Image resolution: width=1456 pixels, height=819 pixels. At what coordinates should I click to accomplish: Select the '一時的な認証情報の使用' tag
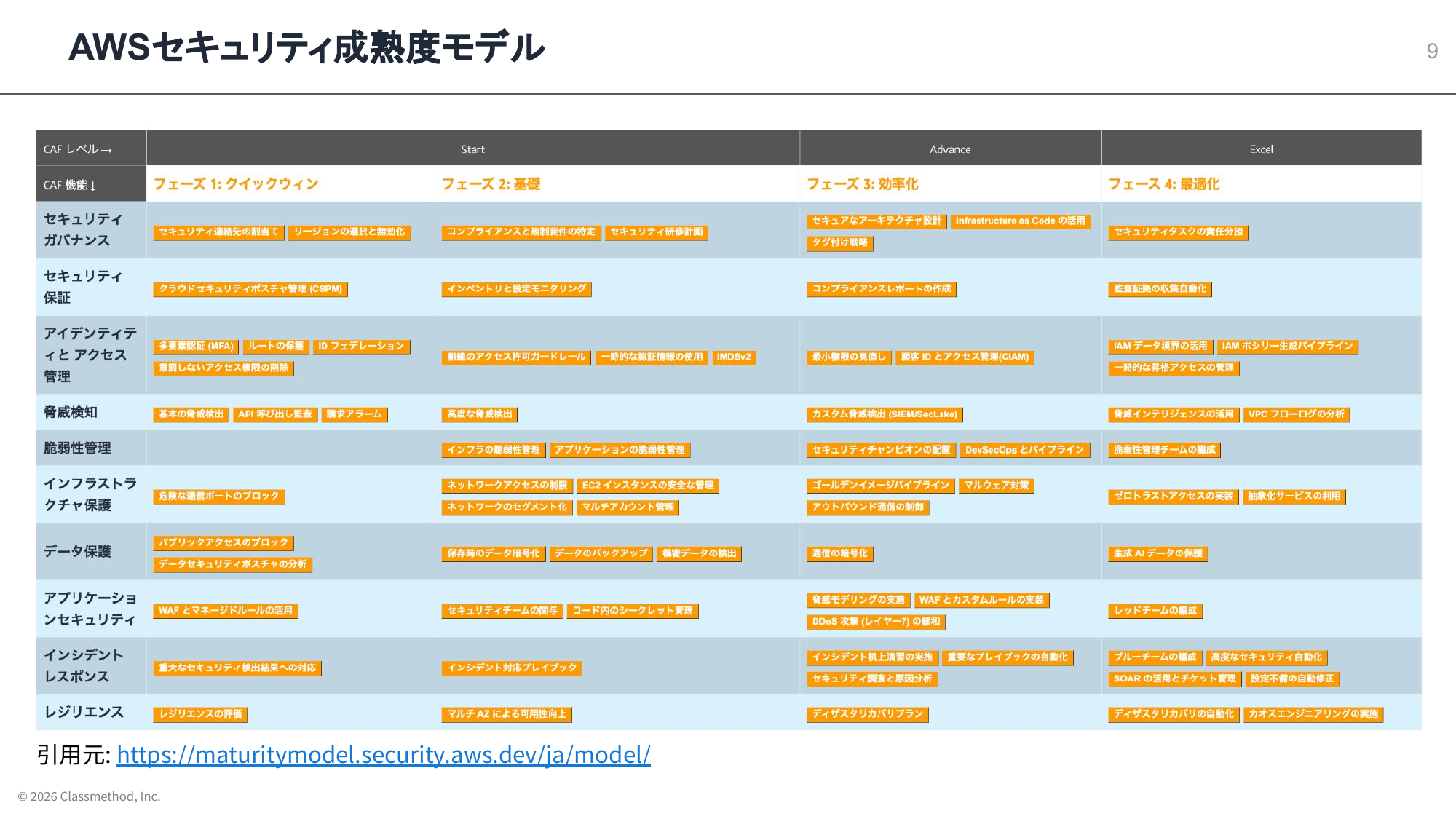pyautogui.click(x=652, y=357)
